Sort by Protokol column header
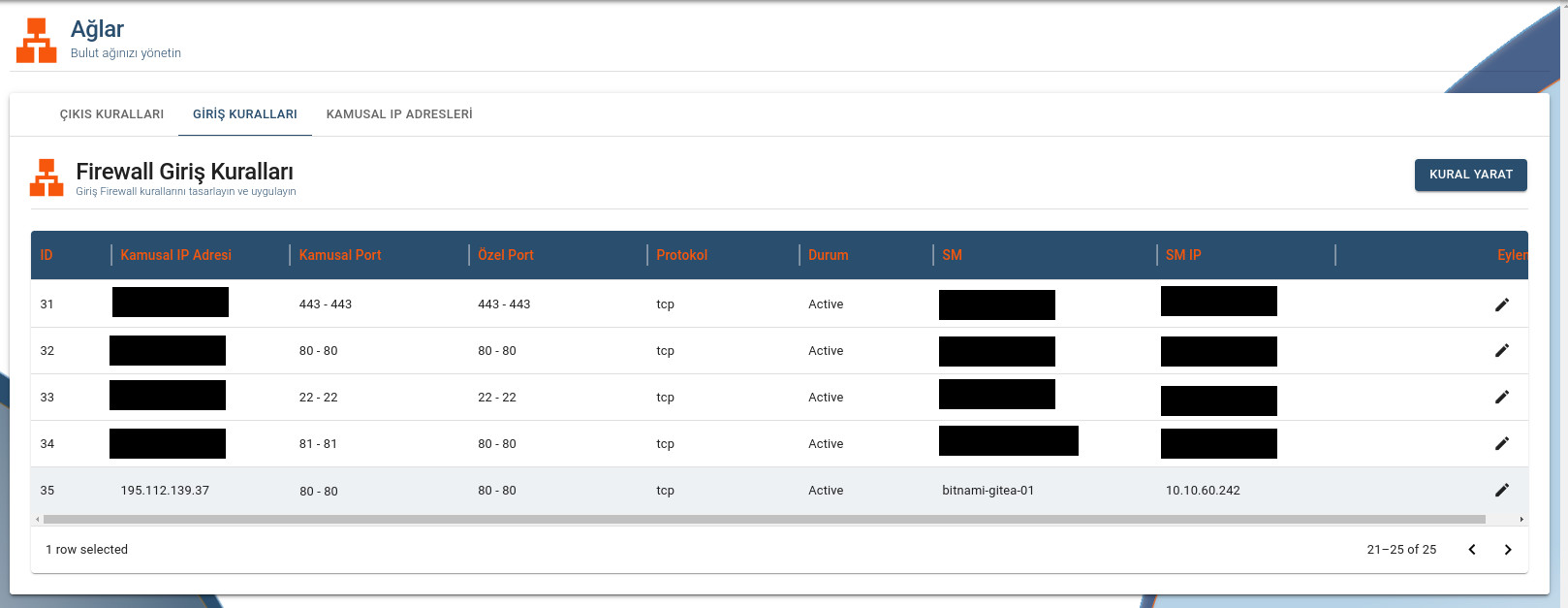Image resolution: width=1568 pixels, height=608 pixels. pyautogui.click(x=682, y=255)
